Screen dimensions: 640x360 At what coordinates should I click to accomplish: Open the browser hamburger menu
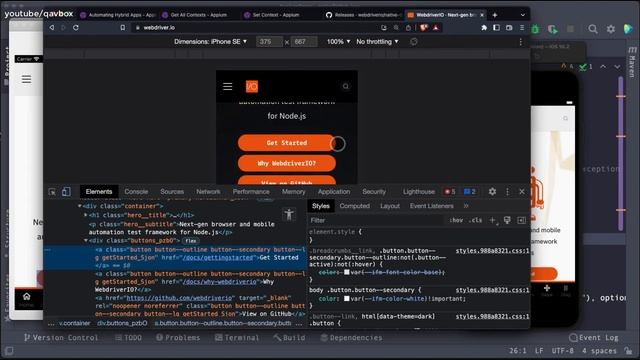(522, 27)
